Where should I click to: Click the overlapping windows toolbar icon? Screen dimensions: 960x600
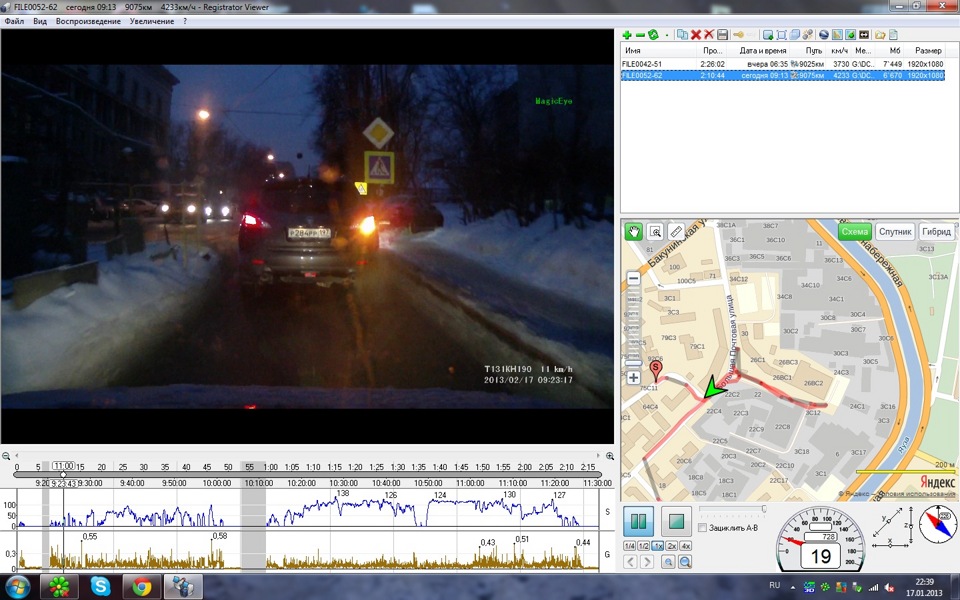point(795,35)
